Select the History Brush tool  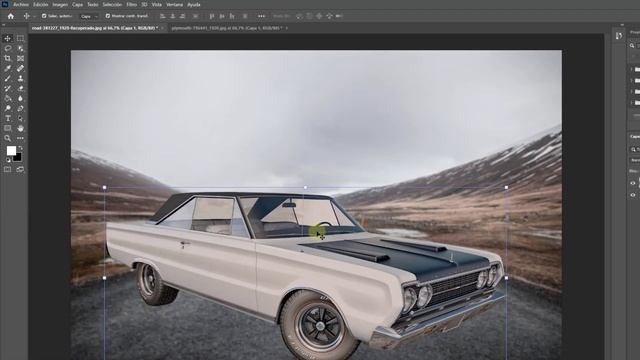[7, 88]
